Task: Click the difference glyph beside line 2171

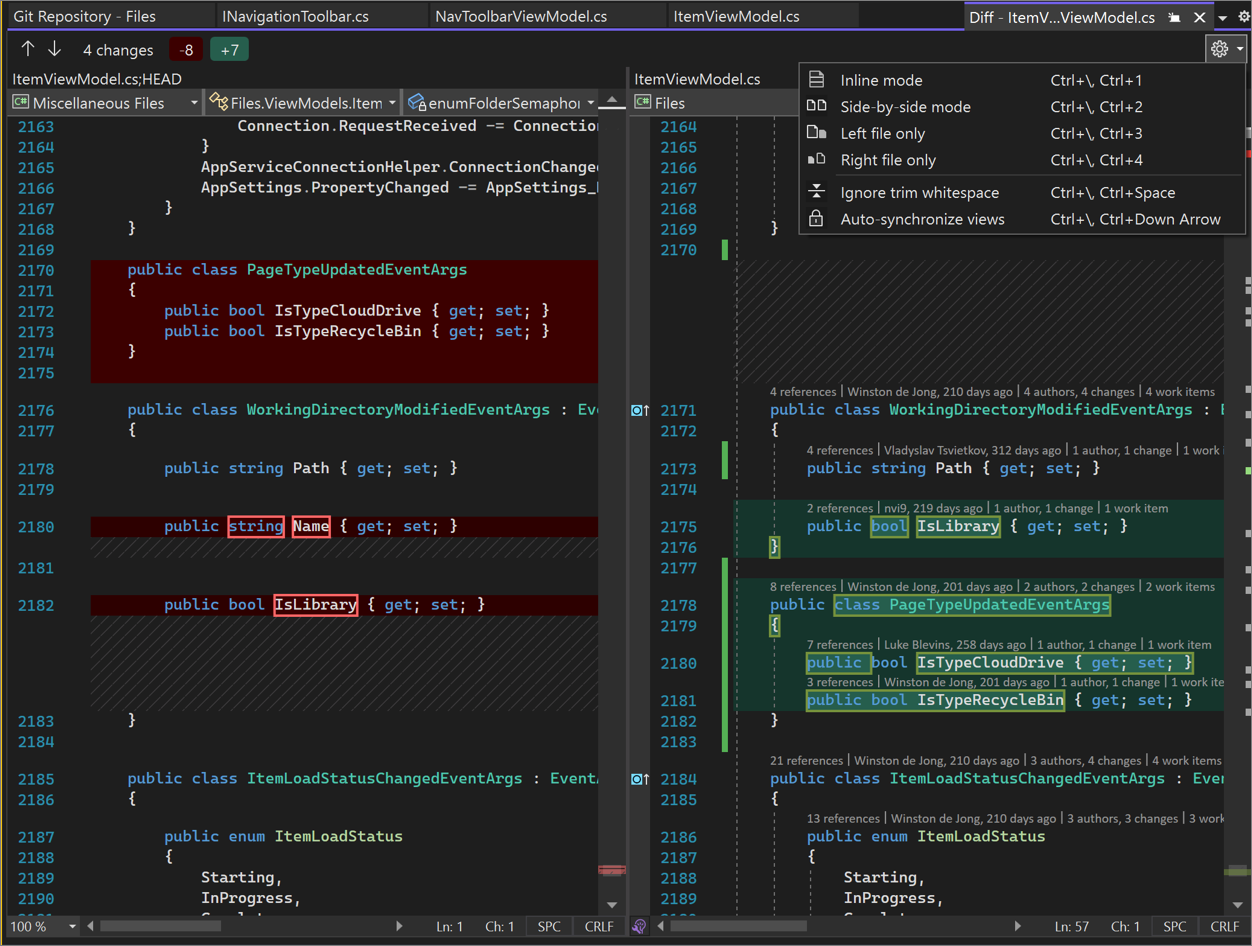Action: [636, 409]
